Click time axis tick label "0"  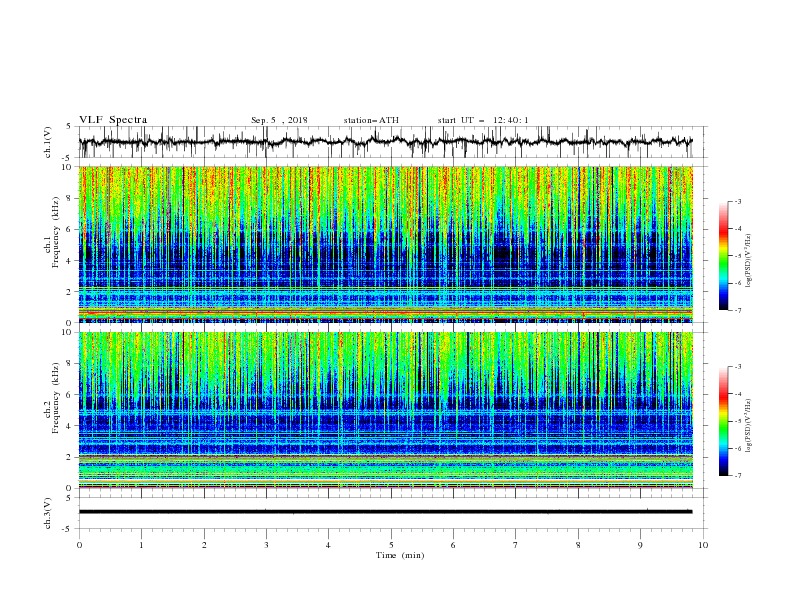(x=79, y=545)
